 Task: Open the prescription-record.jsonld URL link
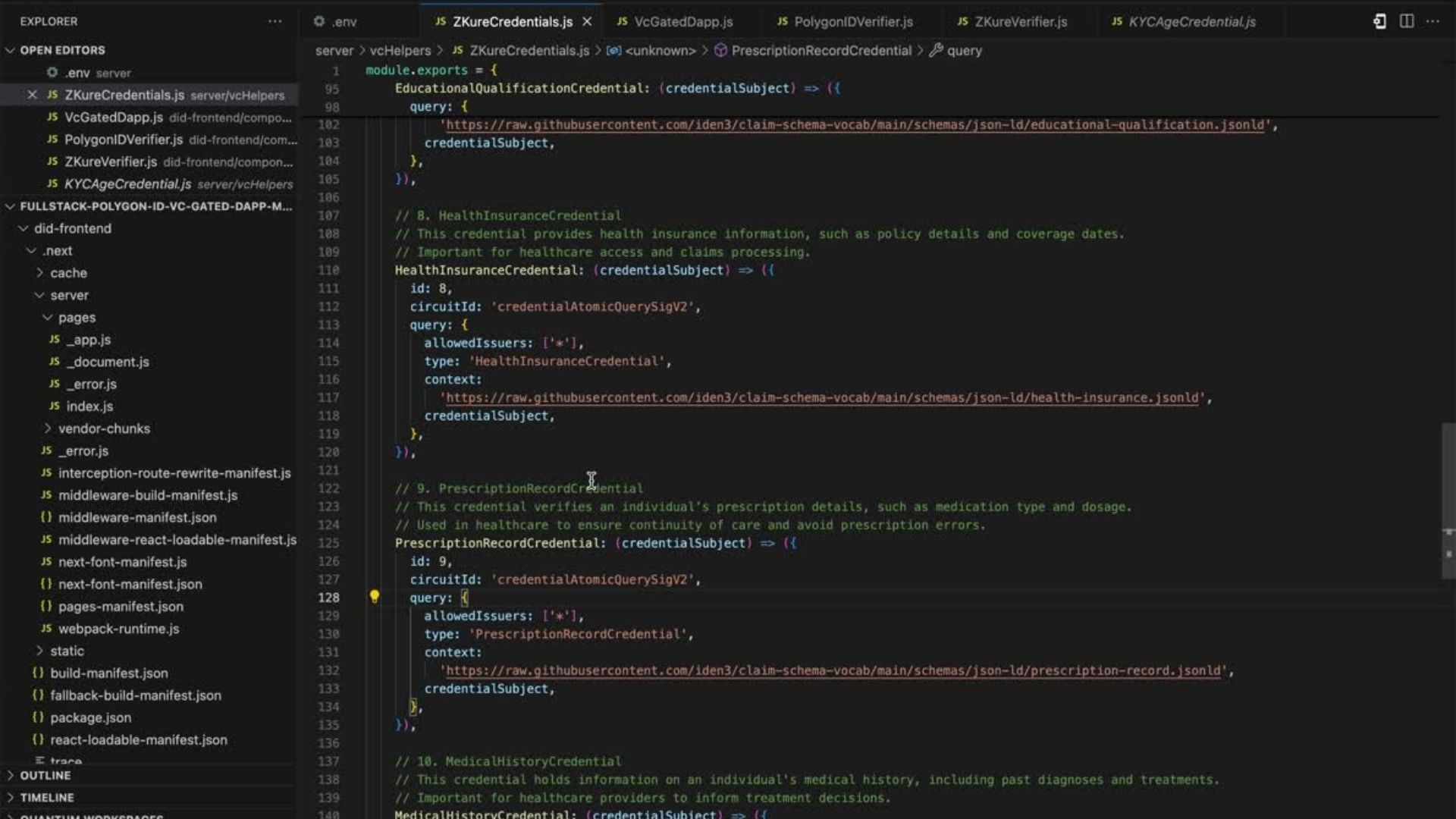tap(833, 670)
